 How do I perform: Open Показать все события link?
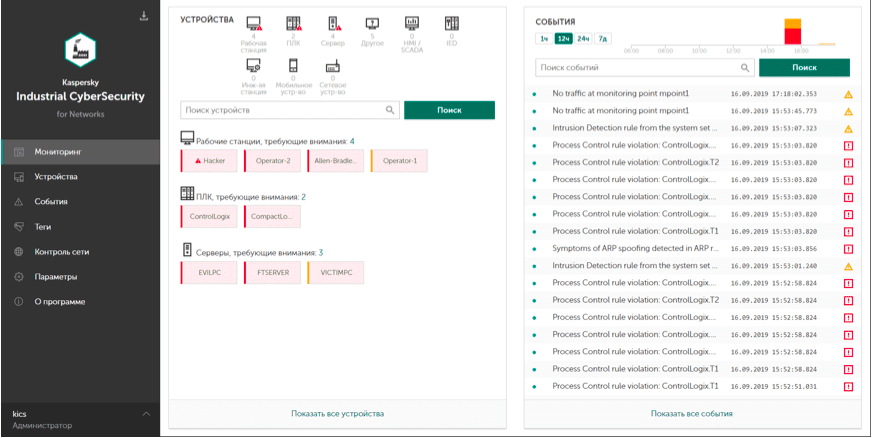pos(692,414)
